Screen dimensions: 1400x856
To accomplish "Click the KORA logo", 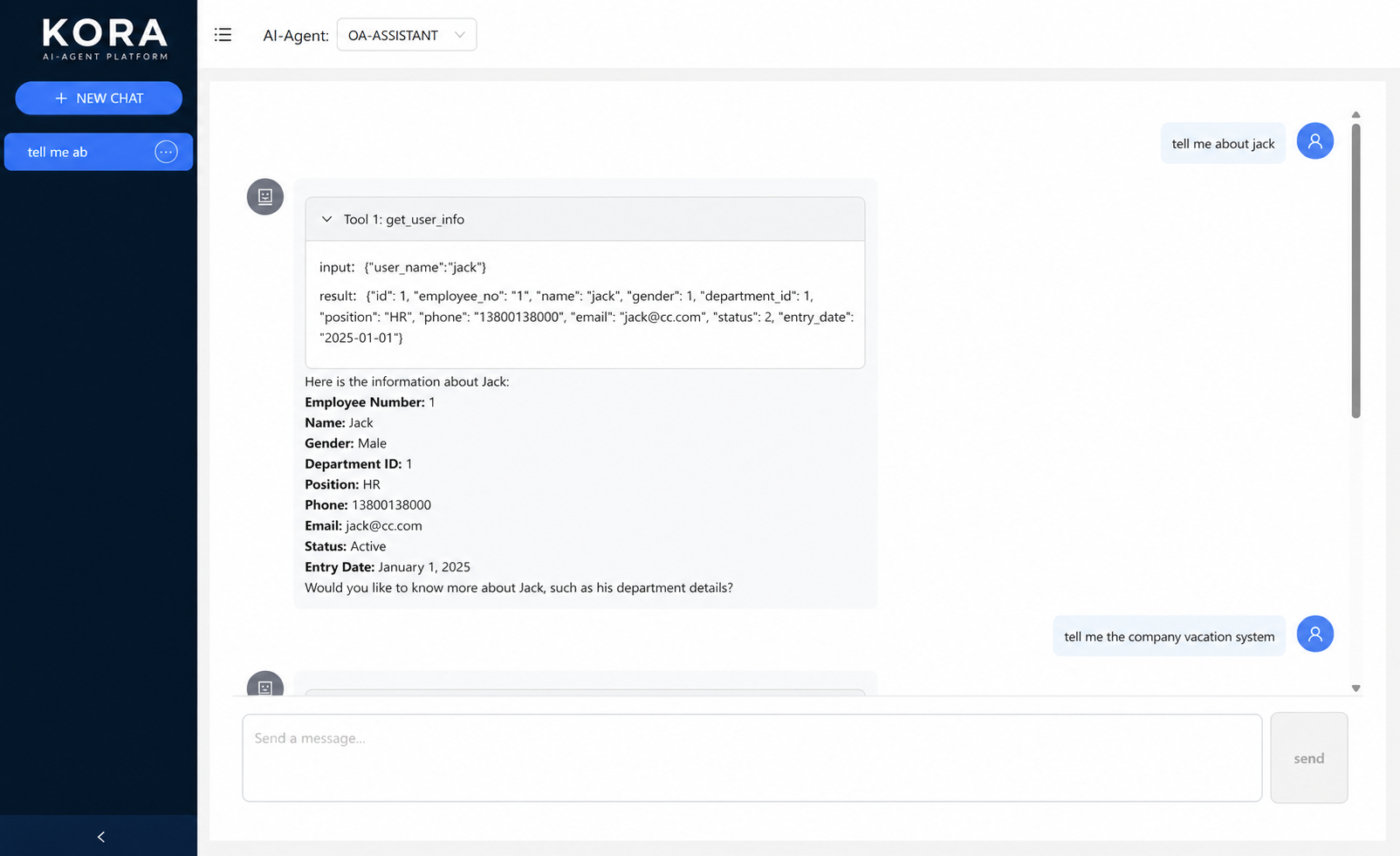I will [105, 40].
